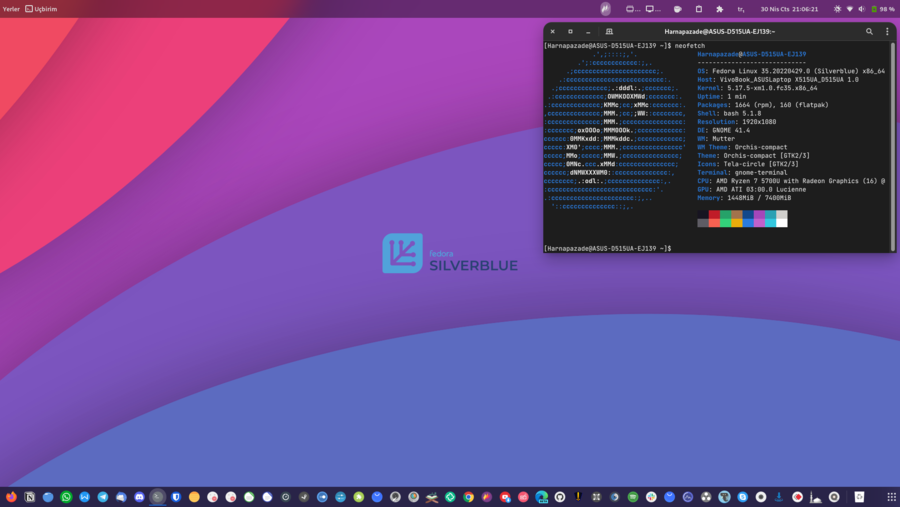Click the terminal's vertical scrollbar
This screenshot has width=900, height=507.
click(x=893, y=146)
